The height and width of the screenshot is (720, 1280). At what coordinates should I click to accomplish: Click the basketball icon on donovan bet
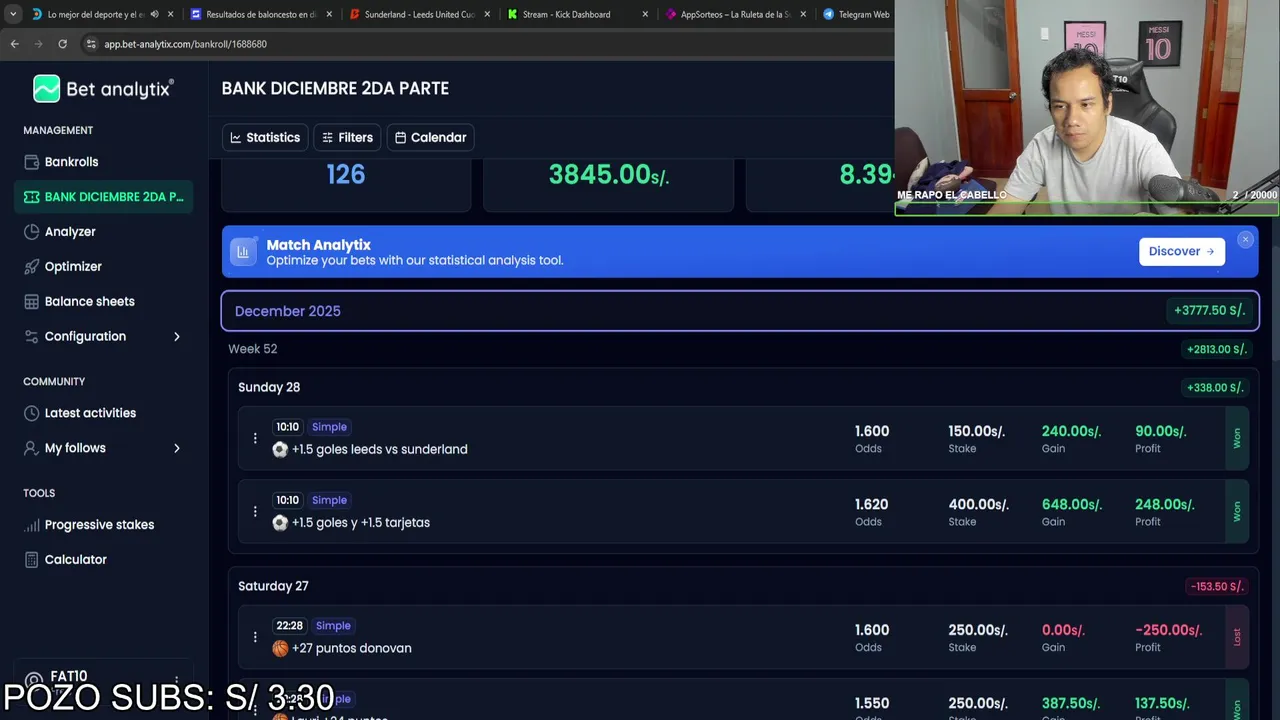click(x=280, y=648)
